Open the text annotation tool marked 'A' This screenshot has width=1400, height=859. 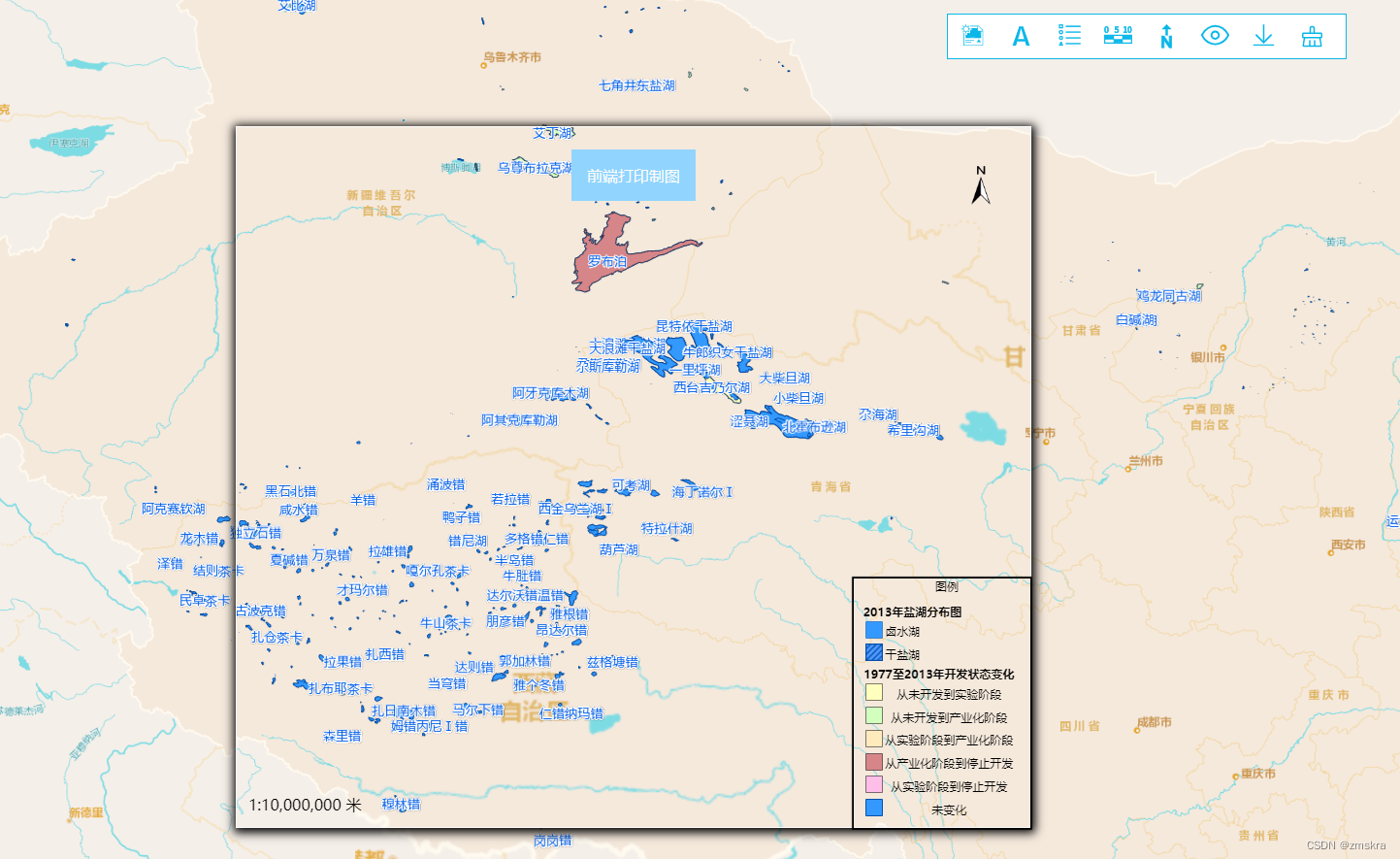point(1021,36)
